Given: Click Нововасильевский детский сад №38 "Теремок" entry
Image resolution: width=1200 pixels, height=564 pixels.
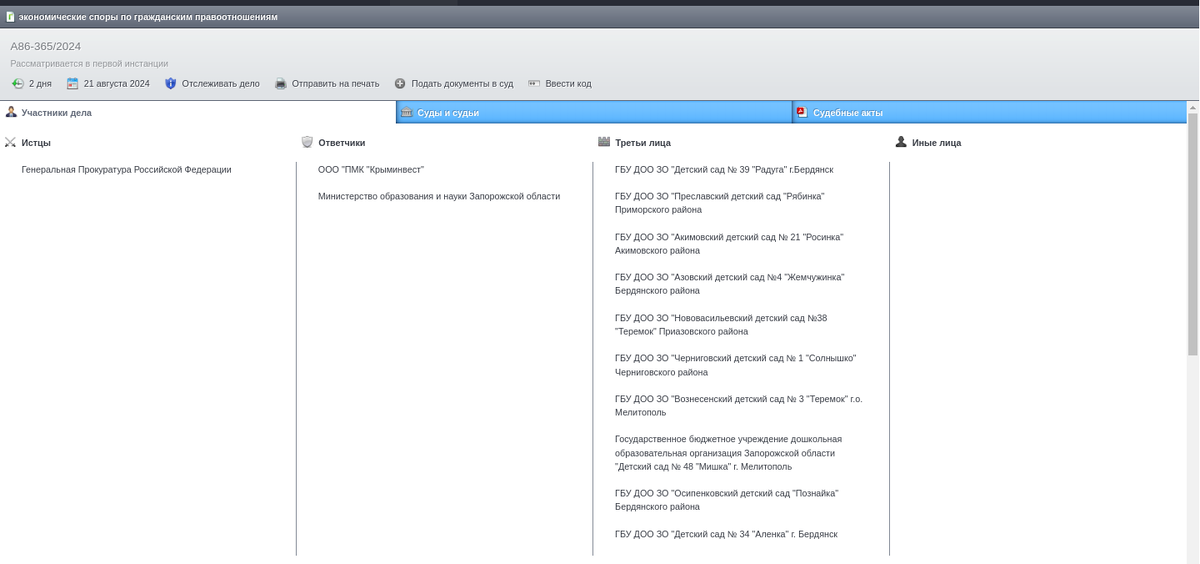Looking at the screenshot, I should pyautogui.click(x=721, y=325).
